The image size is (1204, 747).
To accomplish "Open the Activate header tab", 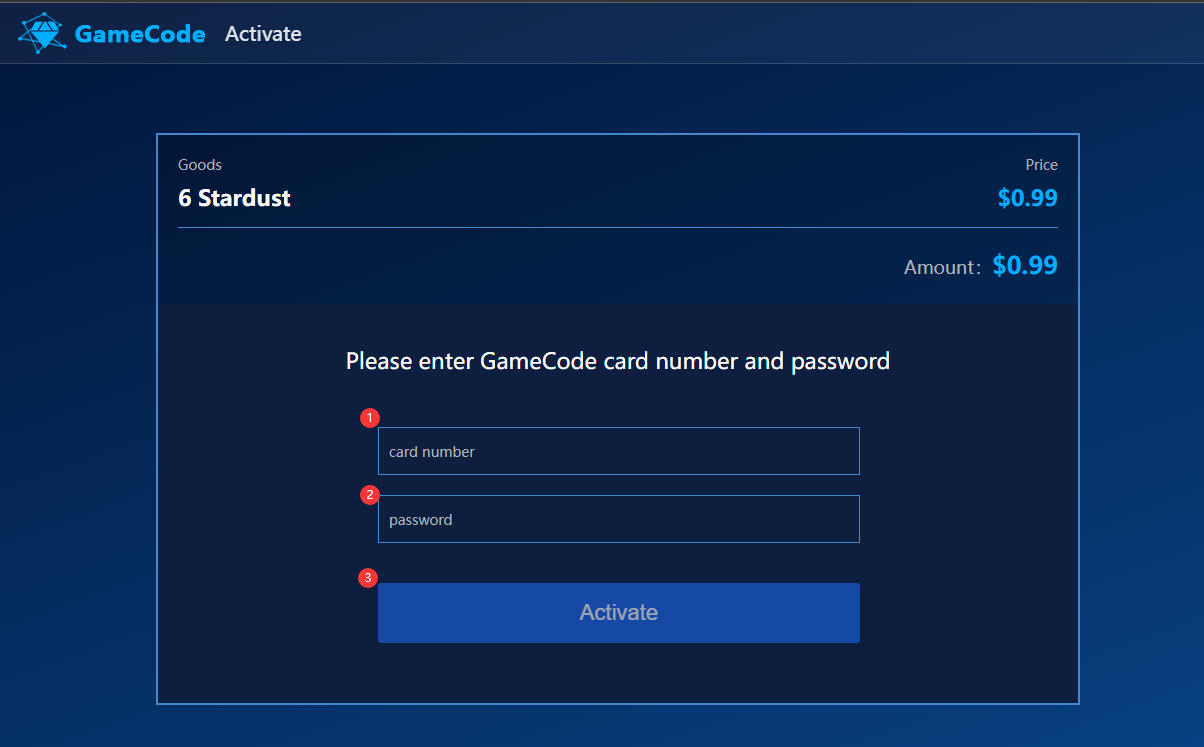I will (x=263, y=34).
